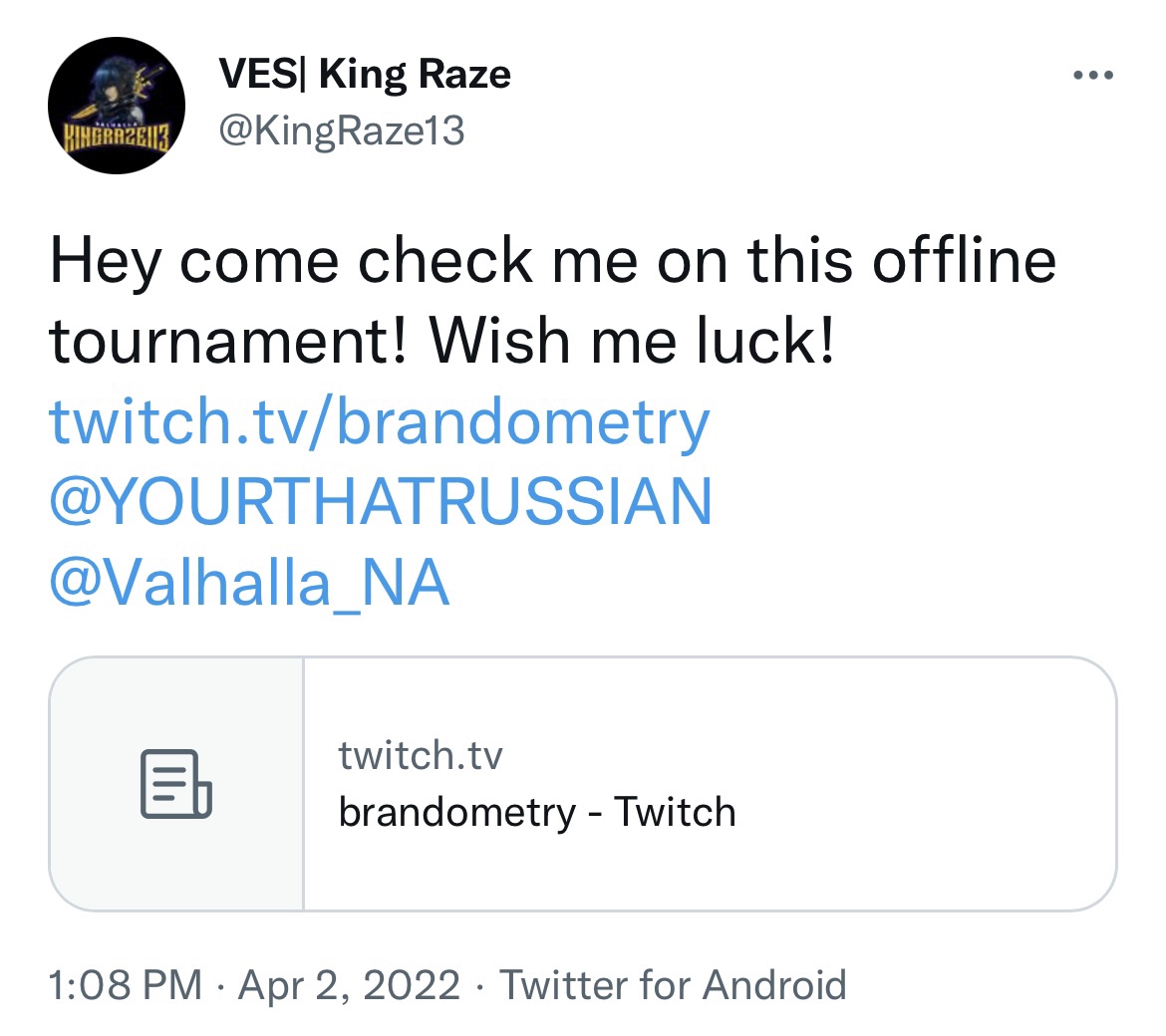Open the Twitter for Android source link
The height and width of the screenshot is (1036, 1166).
click(x=673, y=985)
